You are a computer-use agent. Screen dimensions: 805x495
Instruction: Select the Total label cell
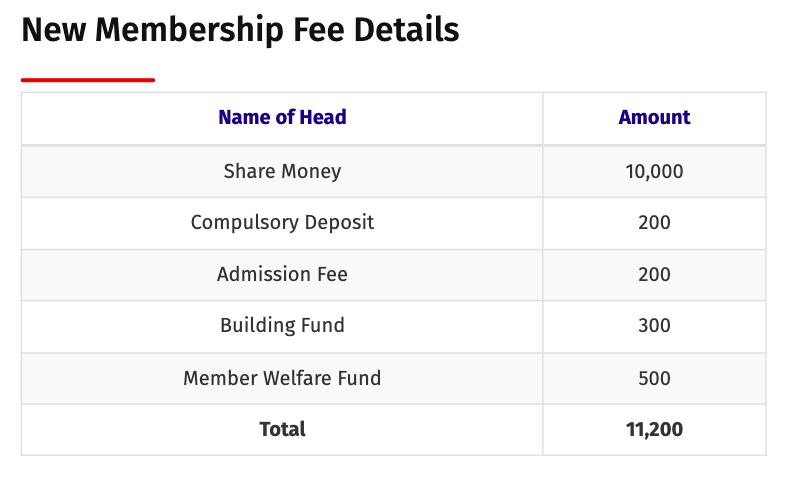point(282,429)
